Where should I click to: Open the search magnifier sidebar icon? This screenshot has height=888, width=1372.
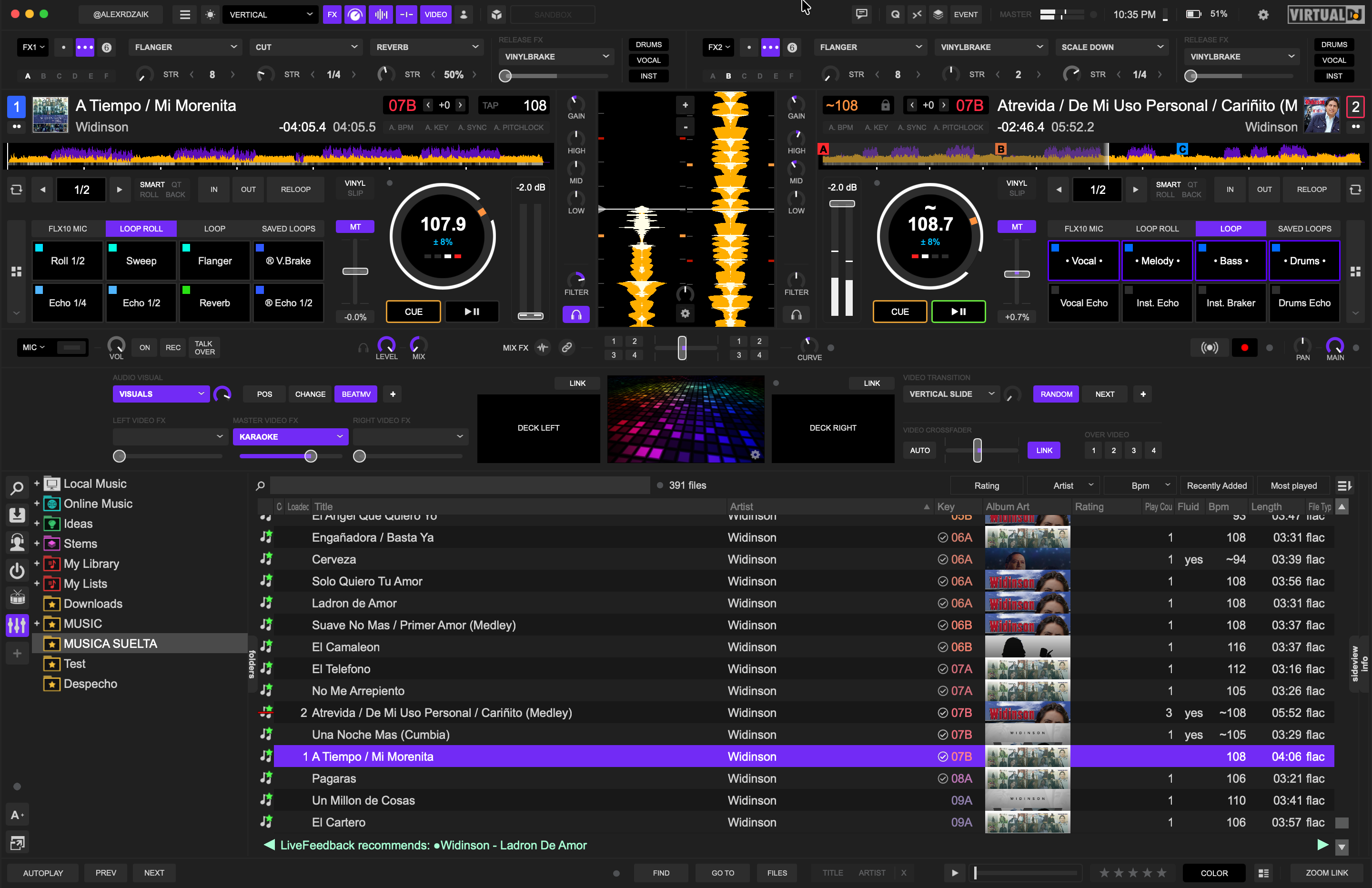pyautogui.click(x=17, y=488)
